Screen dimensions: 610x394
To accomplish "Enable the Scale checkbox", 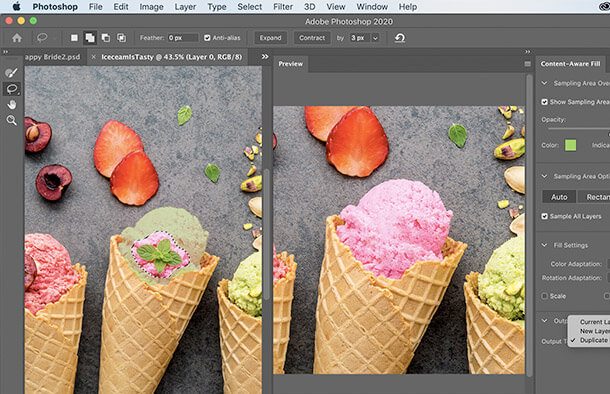I will coord(545,296).
